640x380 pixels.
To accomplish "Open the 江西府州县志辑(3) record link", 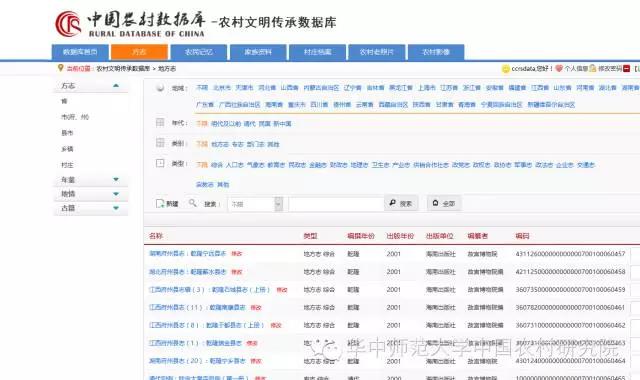I will click(x=210, y=289).
